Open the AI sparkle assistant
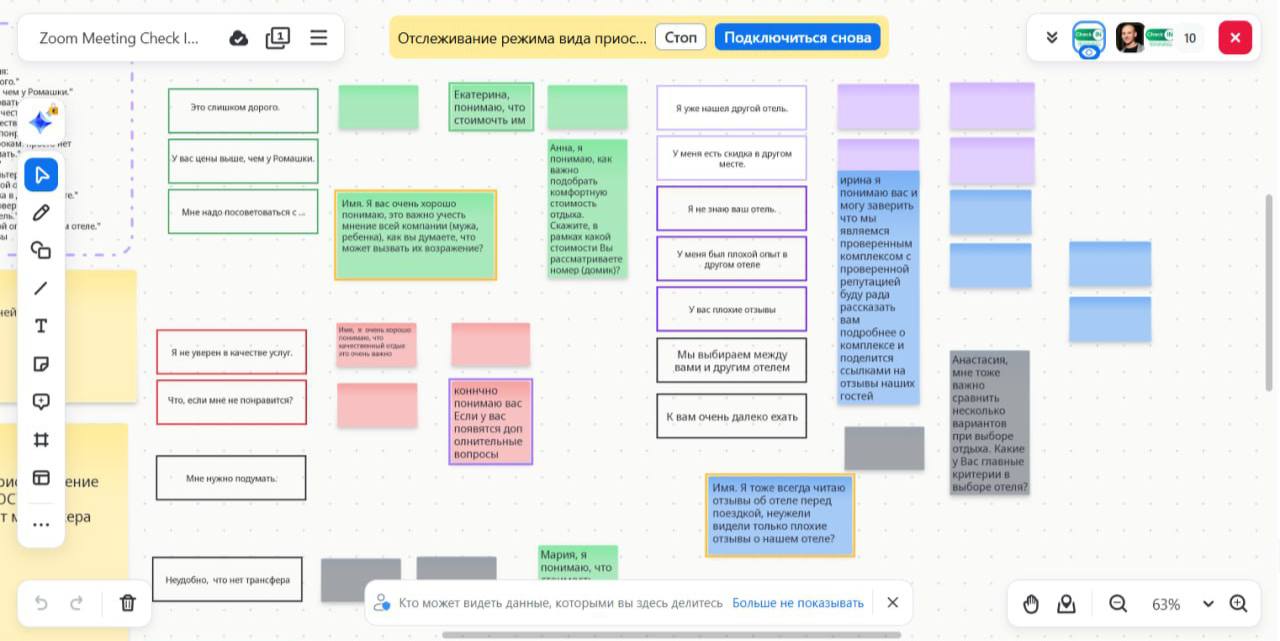1280x641 pixels. pos(41,123)
